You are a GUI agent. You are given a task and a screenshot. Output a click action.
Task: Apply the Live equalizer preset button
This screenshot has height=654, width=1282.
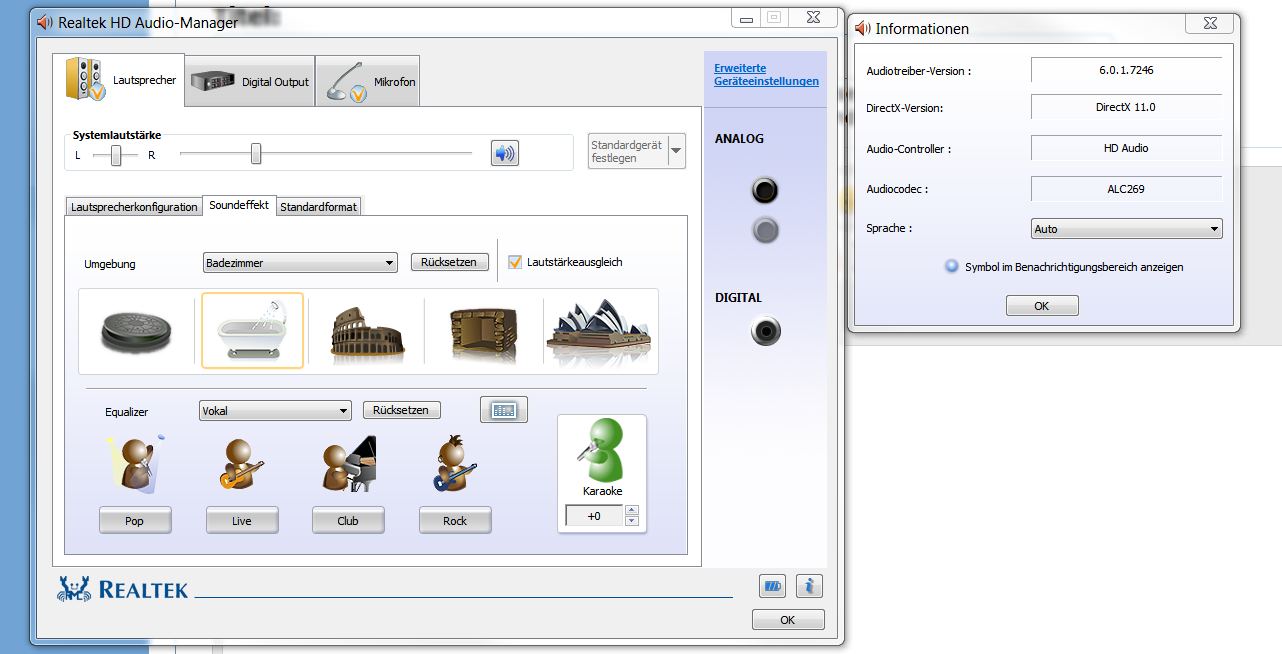pyautogui.click(x=242, y=521)
